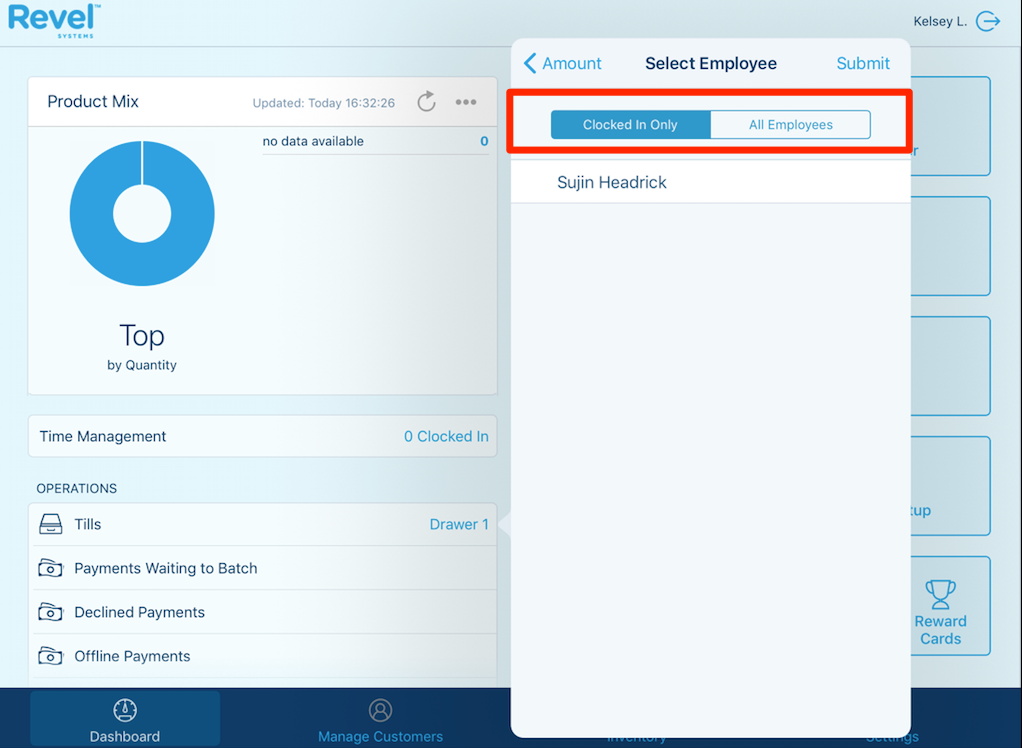Viewport: 1022px width, 748px height.
Task: Switch to the Dashboard tab
Action: click(125, 720)
